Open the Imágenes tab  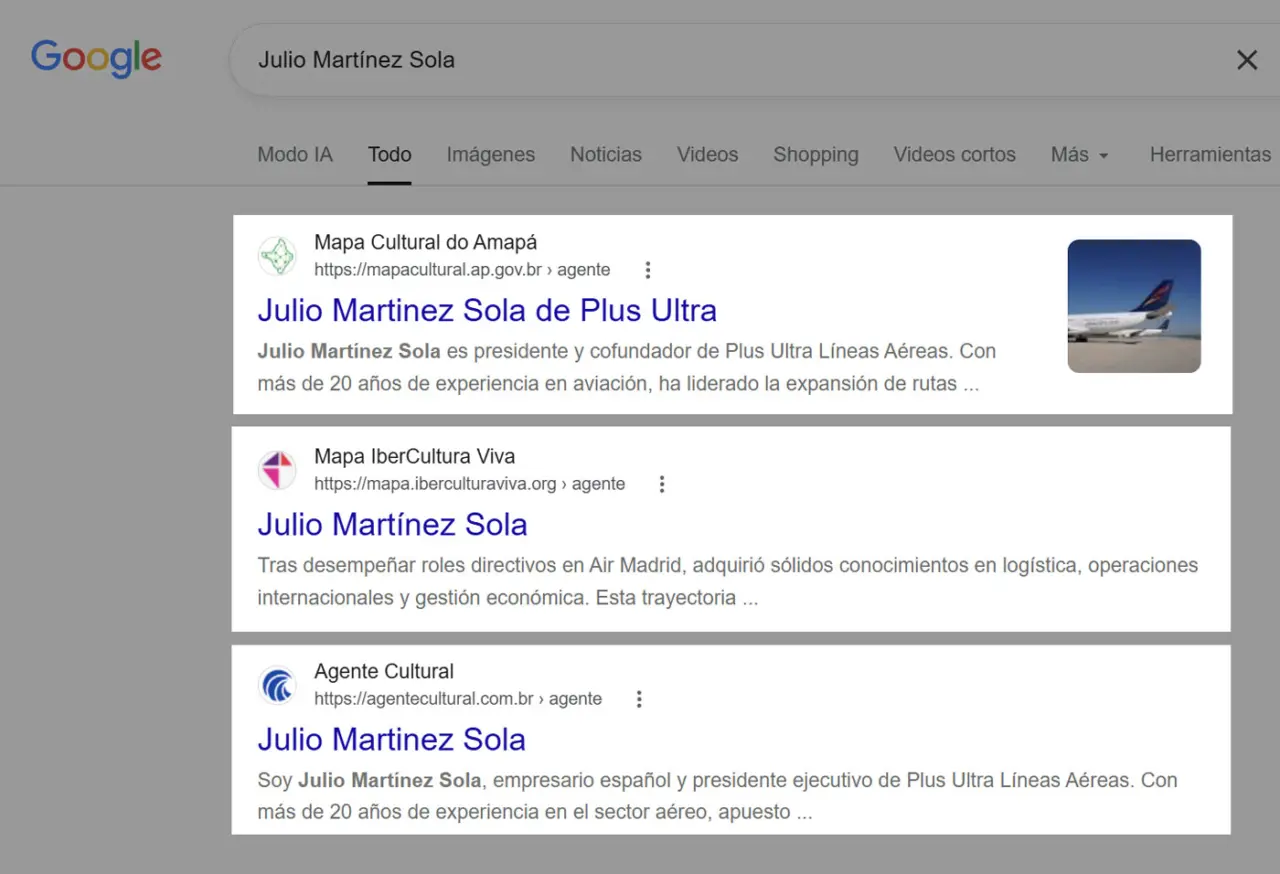click(x=490, y=154)
